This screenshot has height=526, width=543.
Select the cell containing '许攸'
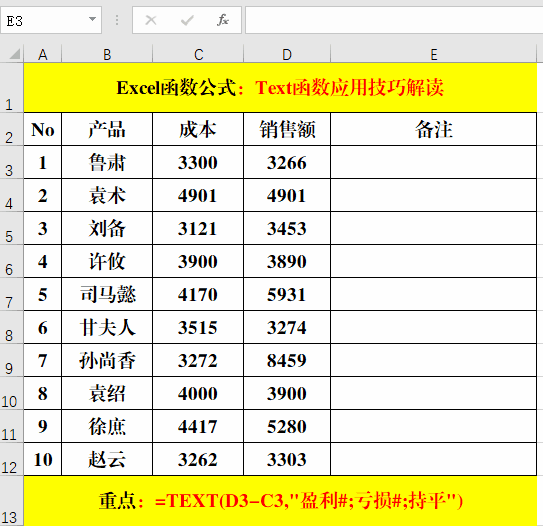107,261
